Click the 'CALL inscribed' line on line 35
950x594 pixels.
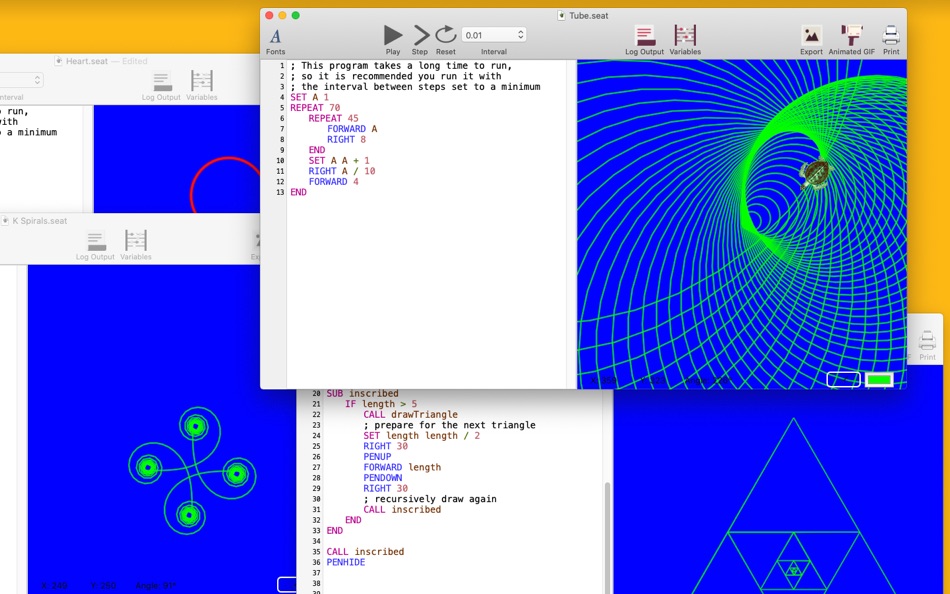point(365,552)
